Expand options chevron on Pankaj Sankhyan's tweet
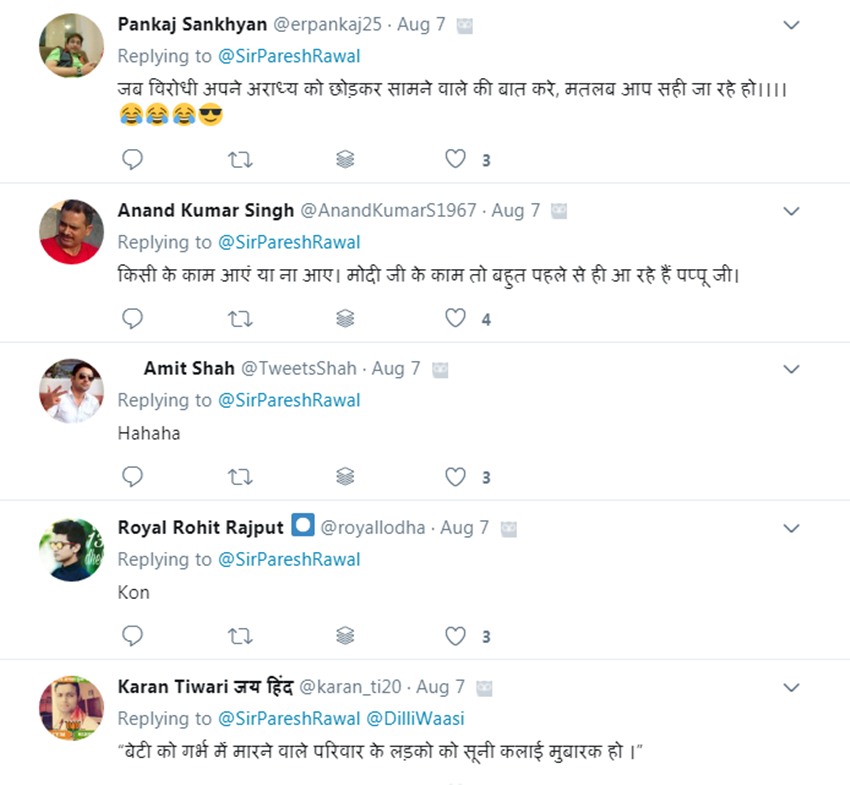The height and width of the screenshot is (785, 850). pos(791,25)
